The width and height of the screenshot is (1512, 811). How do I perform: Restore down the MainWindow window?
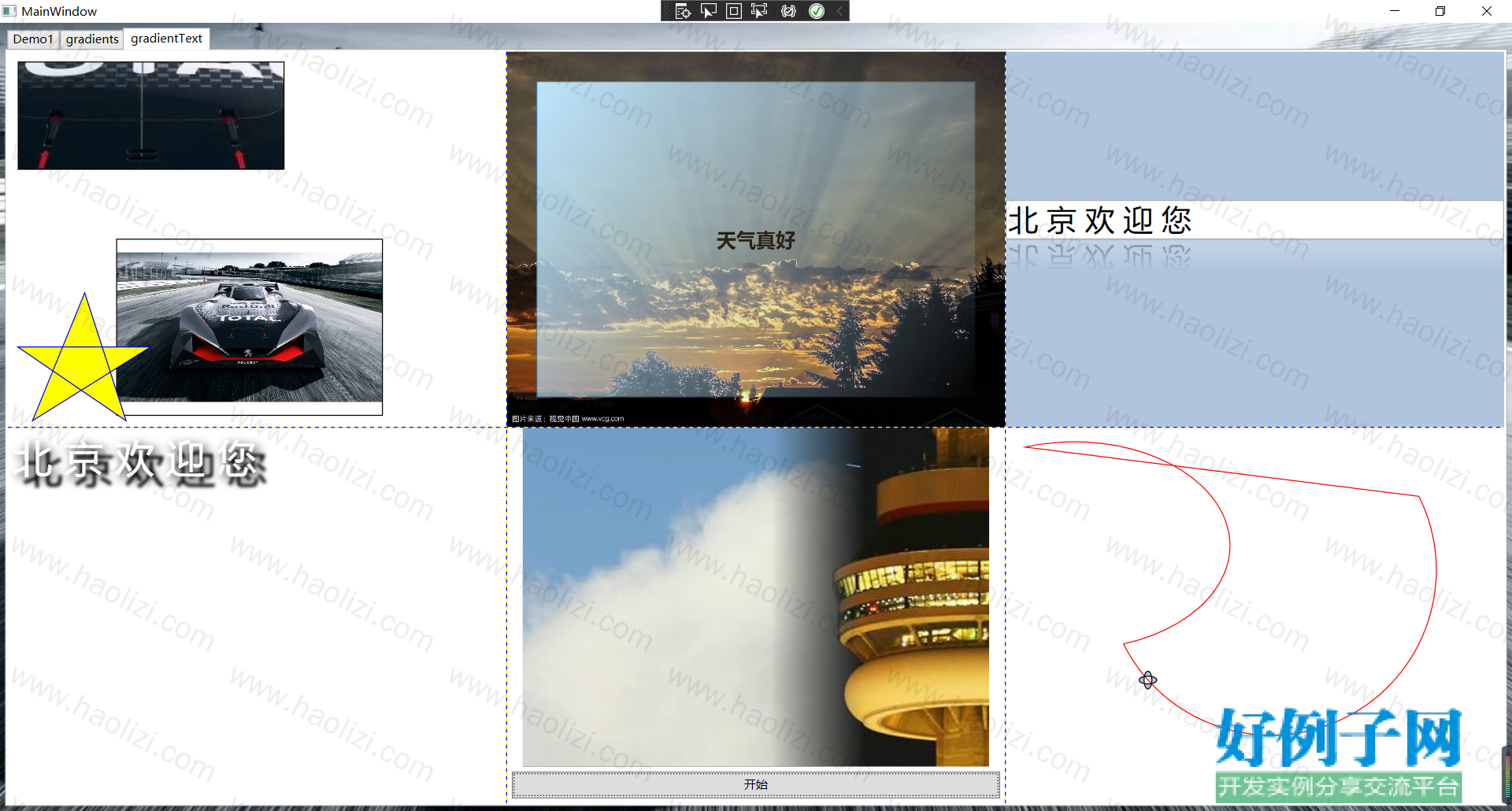pyautogui.click(x=1440, y=11)
